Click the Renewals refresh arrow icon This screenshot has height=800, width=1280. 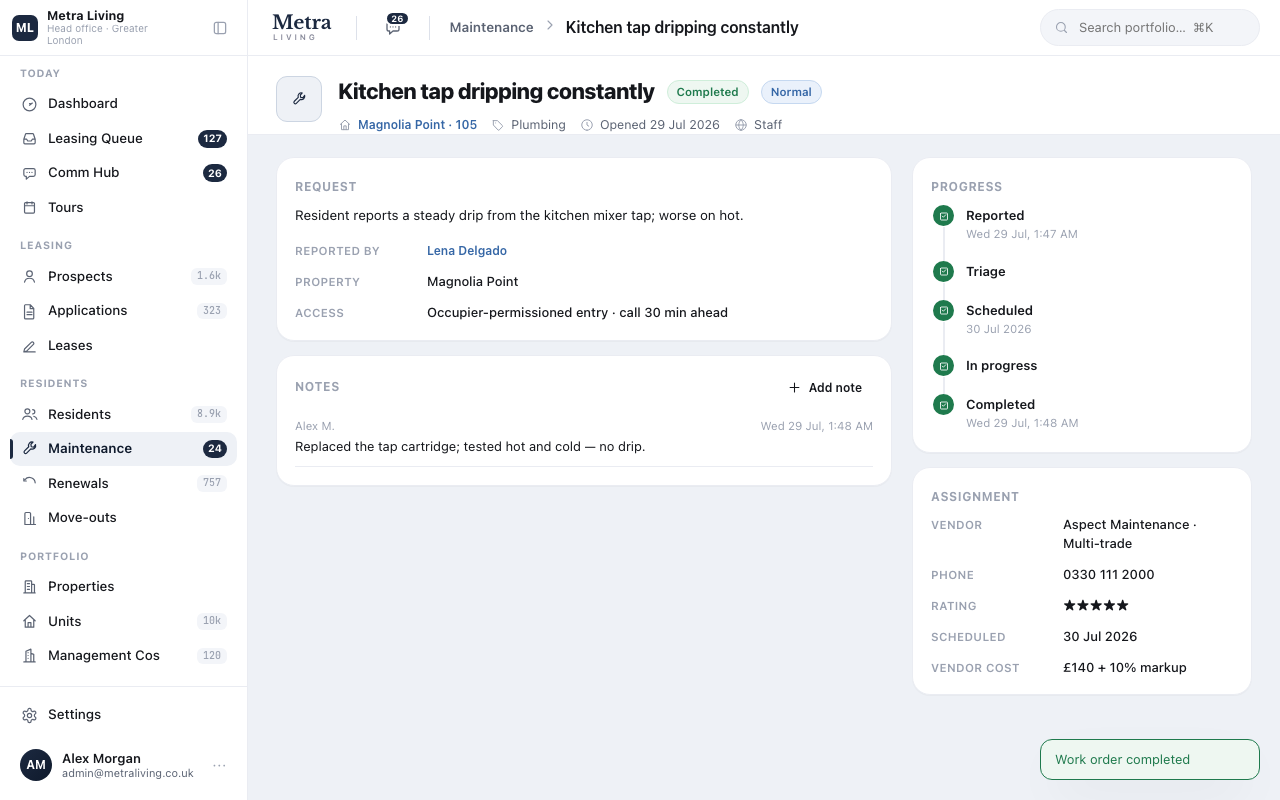(29, 484)
